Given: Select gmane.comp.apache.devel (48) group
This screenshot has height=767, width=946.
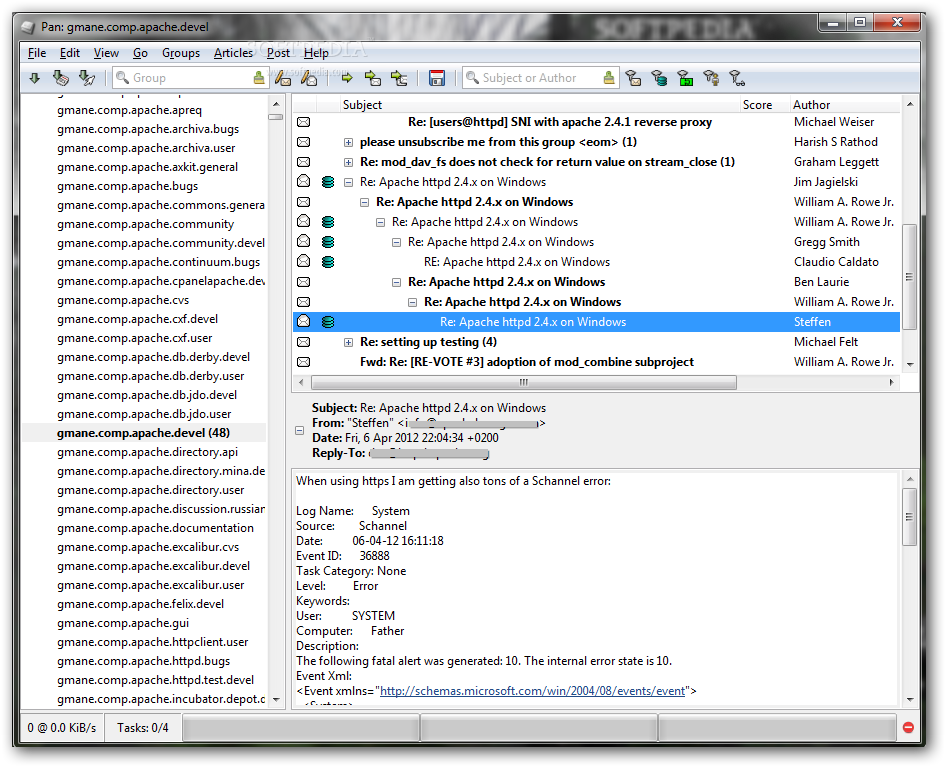Looking at the screenshot, I should tap(144, 433).
